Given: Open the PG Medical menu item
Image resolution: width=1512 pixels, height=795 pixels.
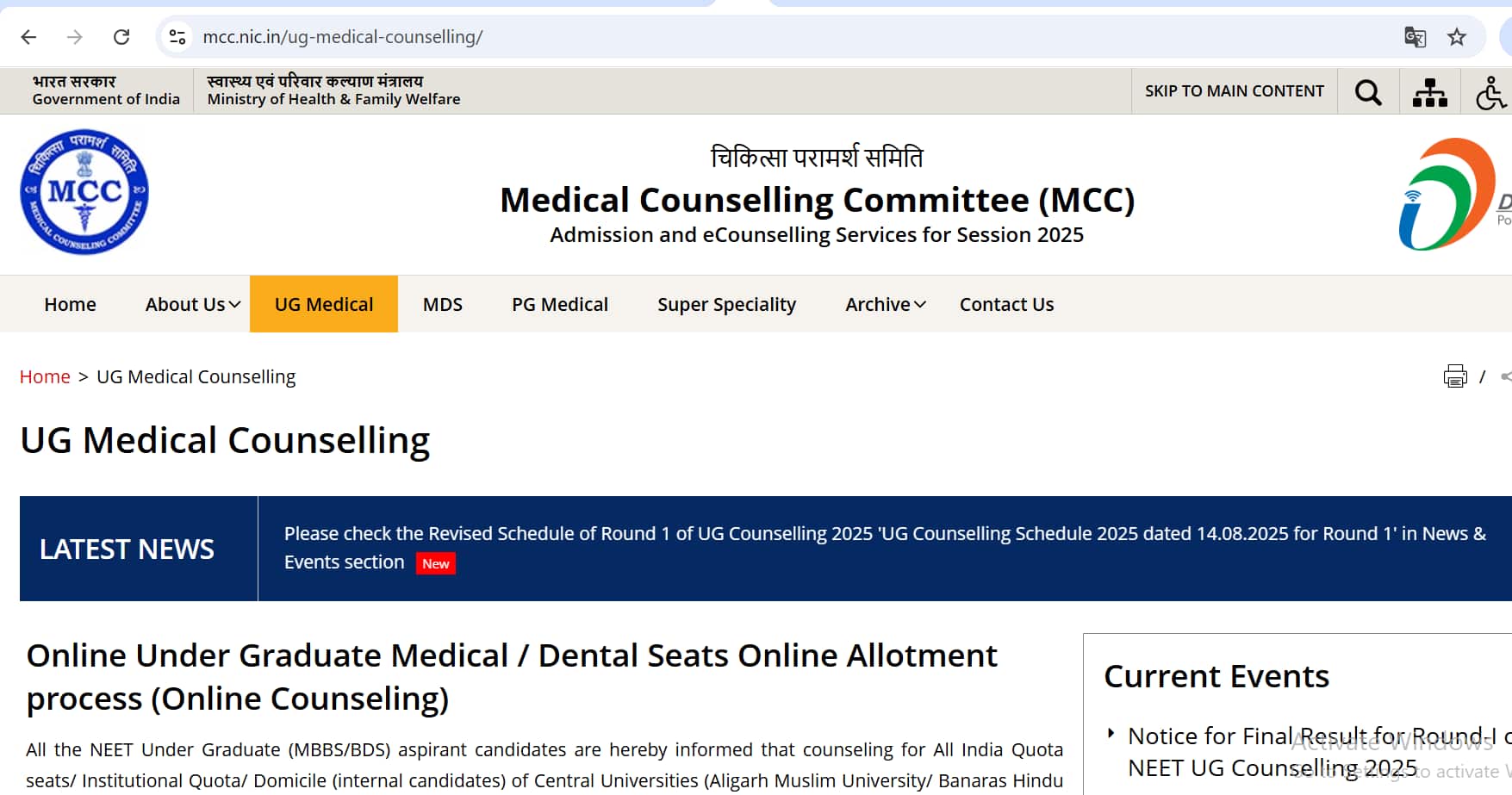Looking at the screenshot, I should 560,304.
